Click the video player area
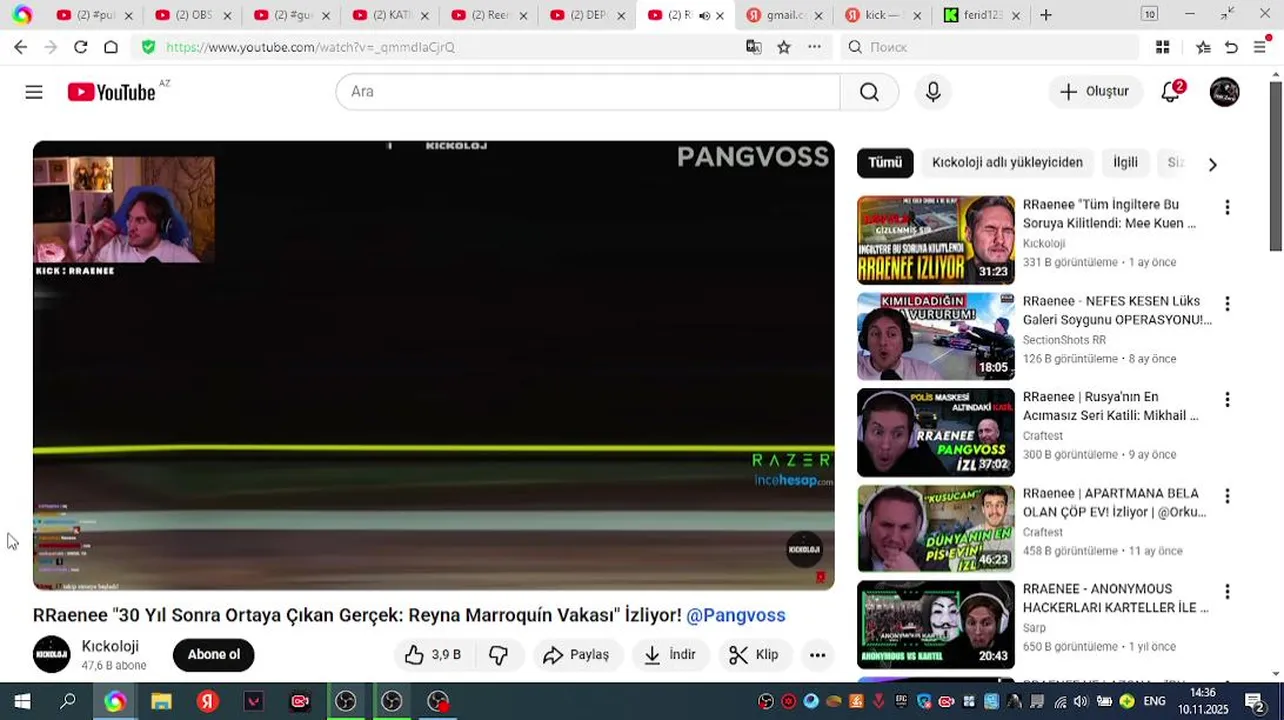 point(433,366)
